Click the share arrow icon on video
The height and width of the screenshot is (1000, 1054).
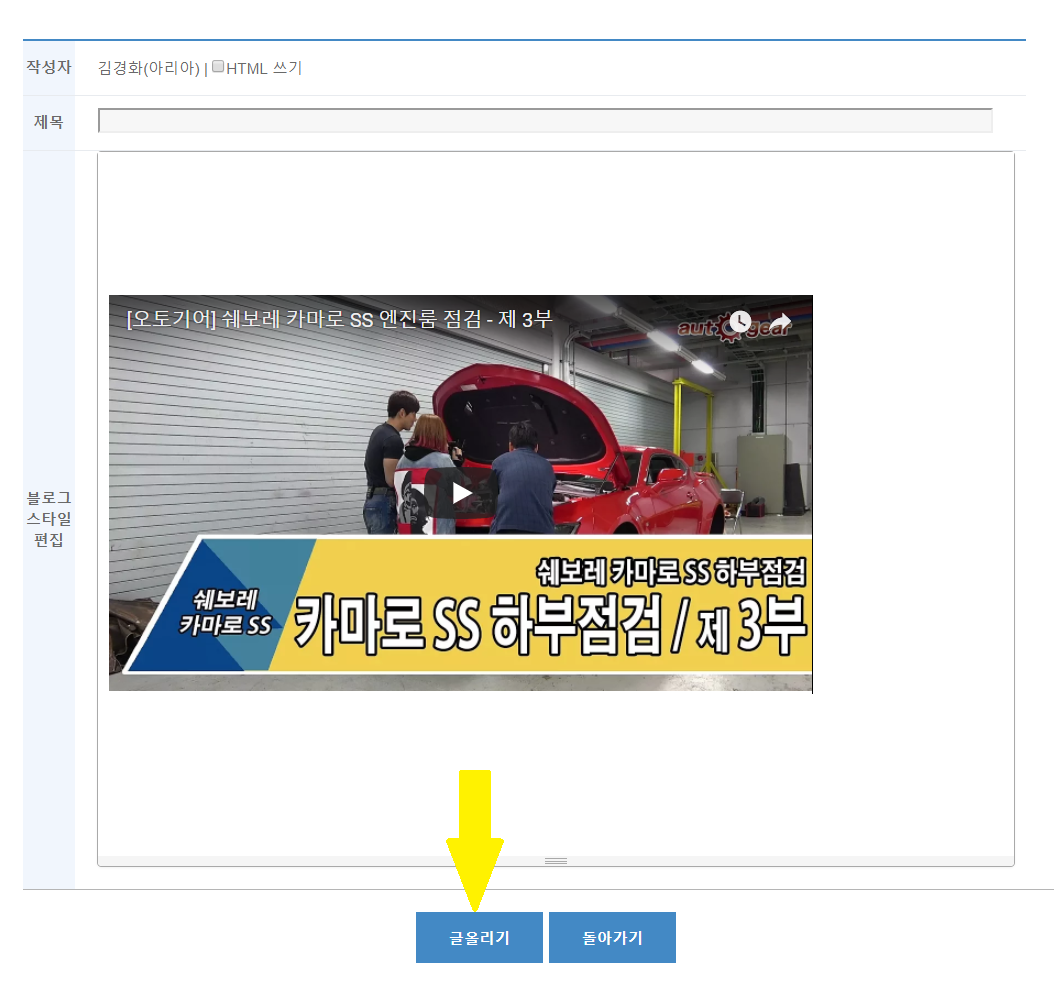click(780, 321)
